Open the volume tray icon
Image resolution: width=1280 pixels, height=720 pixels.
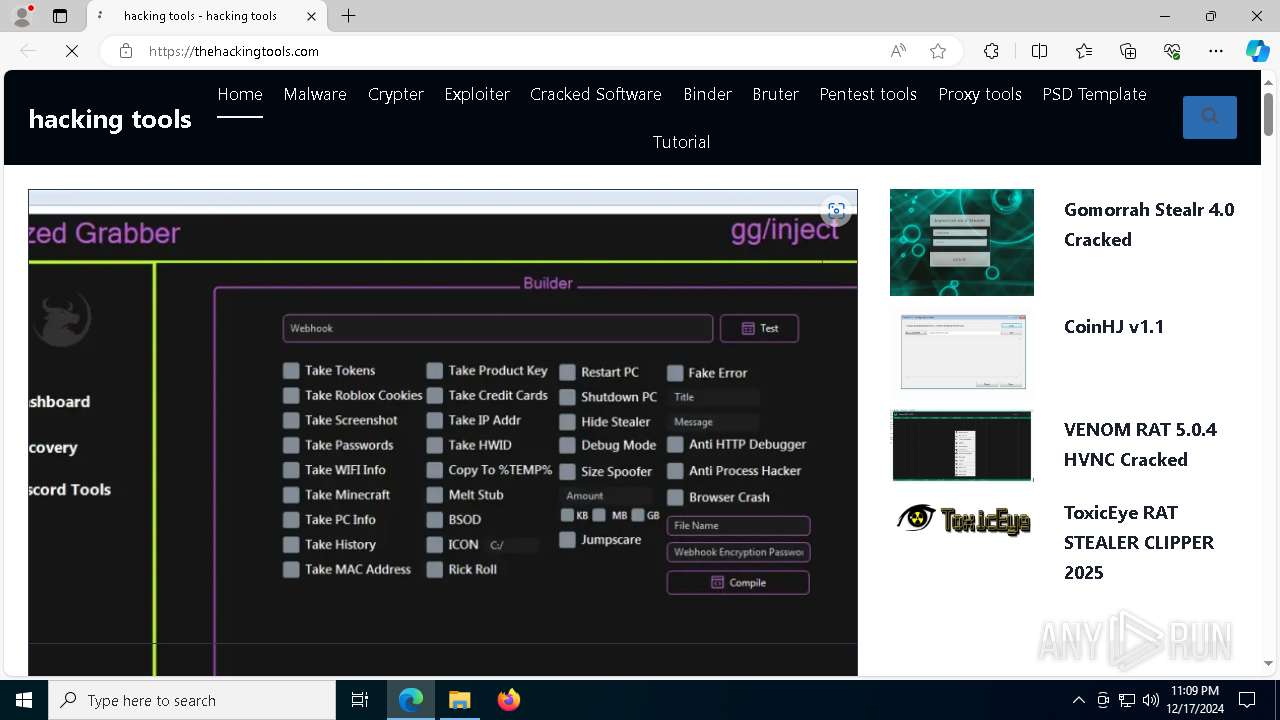click(1151, 700)
